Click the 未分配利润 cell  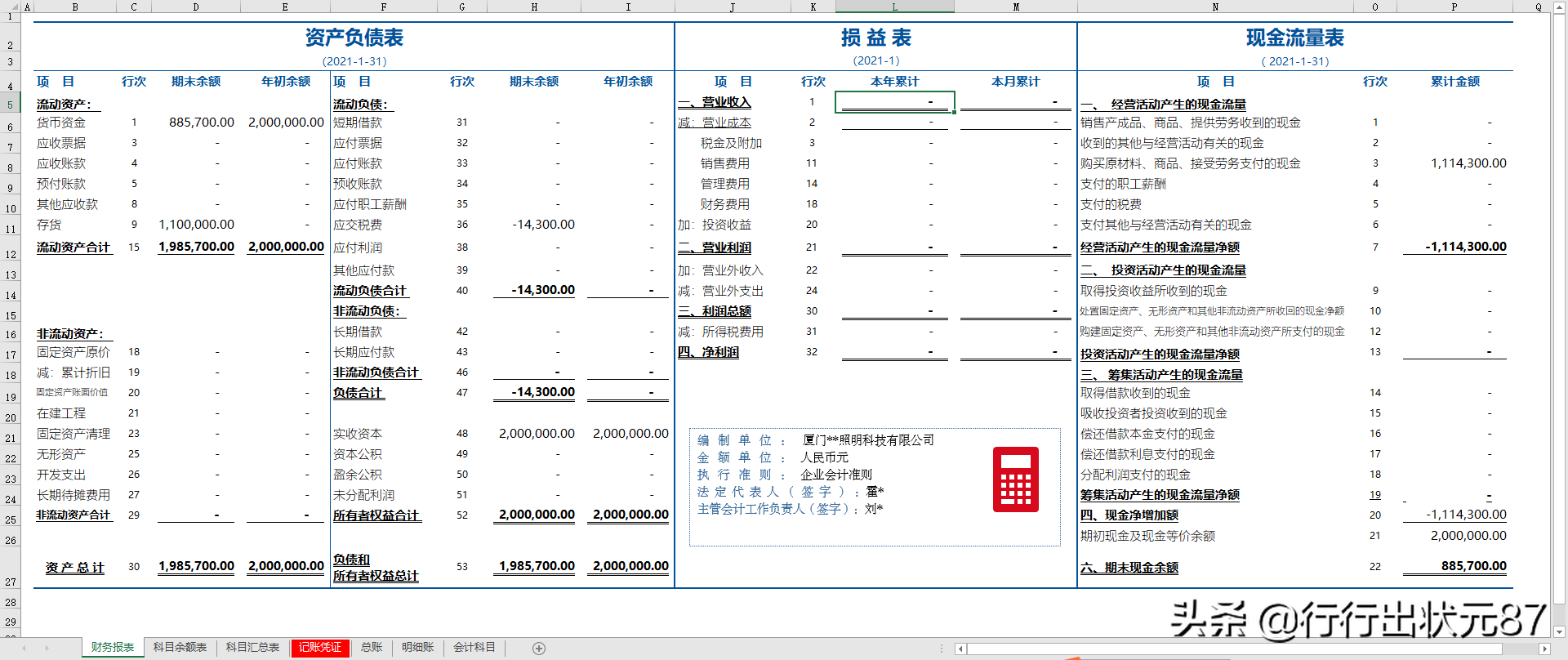[x=364, y=495]
